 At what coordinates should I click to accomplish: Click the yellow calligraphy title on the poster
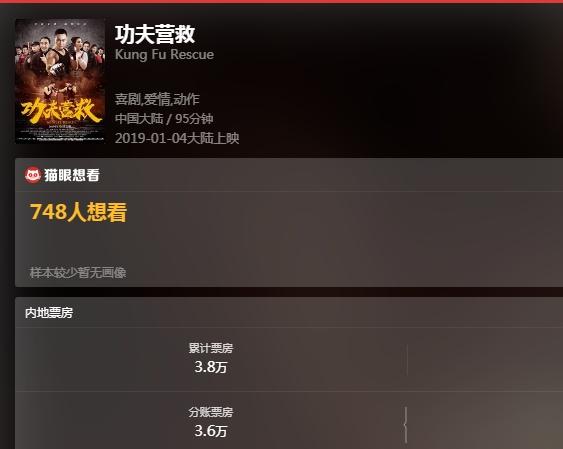click(61, 111)
